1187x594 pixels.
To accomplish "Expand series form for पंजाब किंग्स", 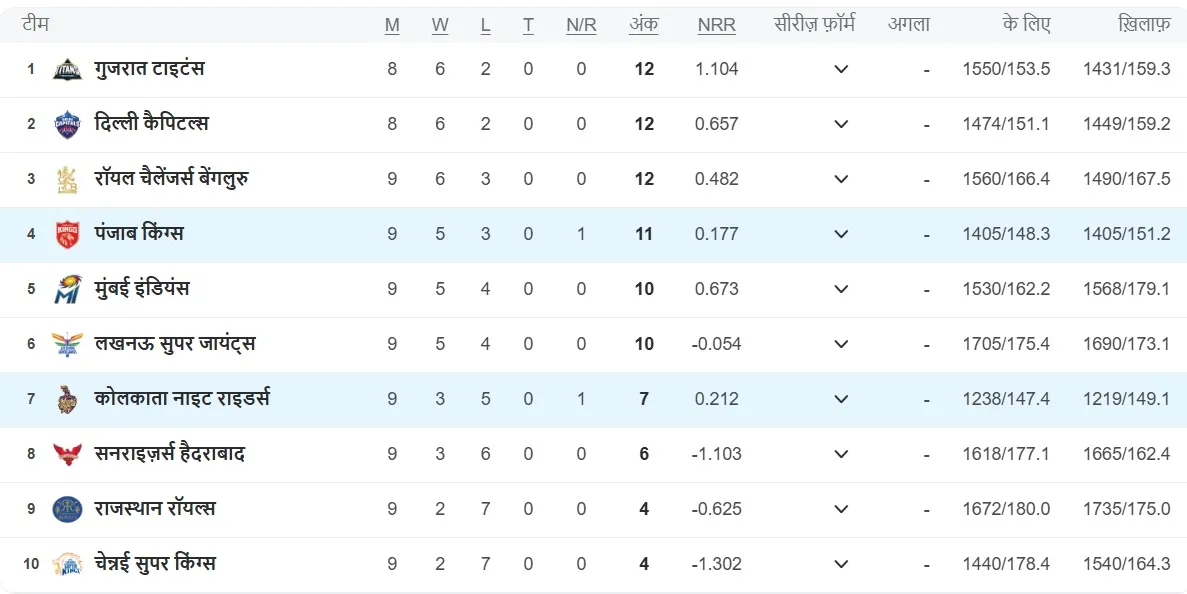I will tap(841, 235).
